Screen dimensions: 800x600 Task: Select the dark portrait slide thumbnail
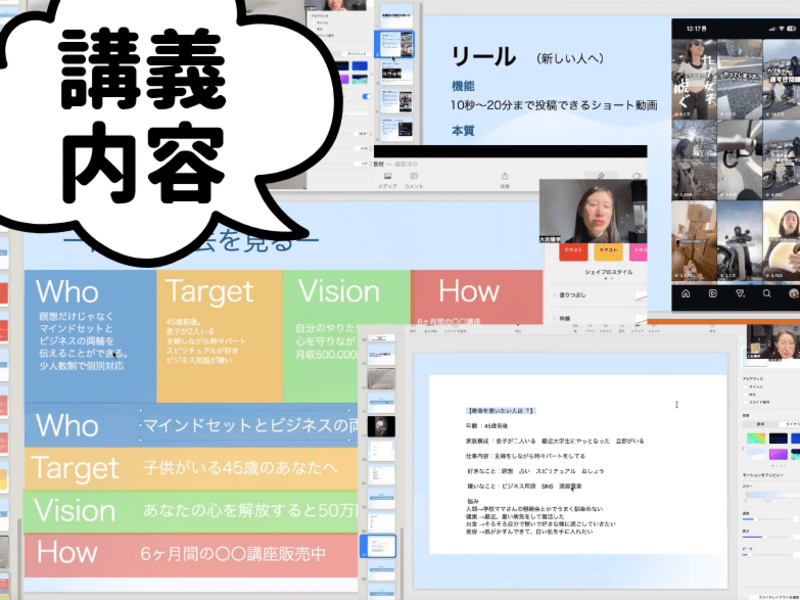pyautogui.click(x=384, y=427)
